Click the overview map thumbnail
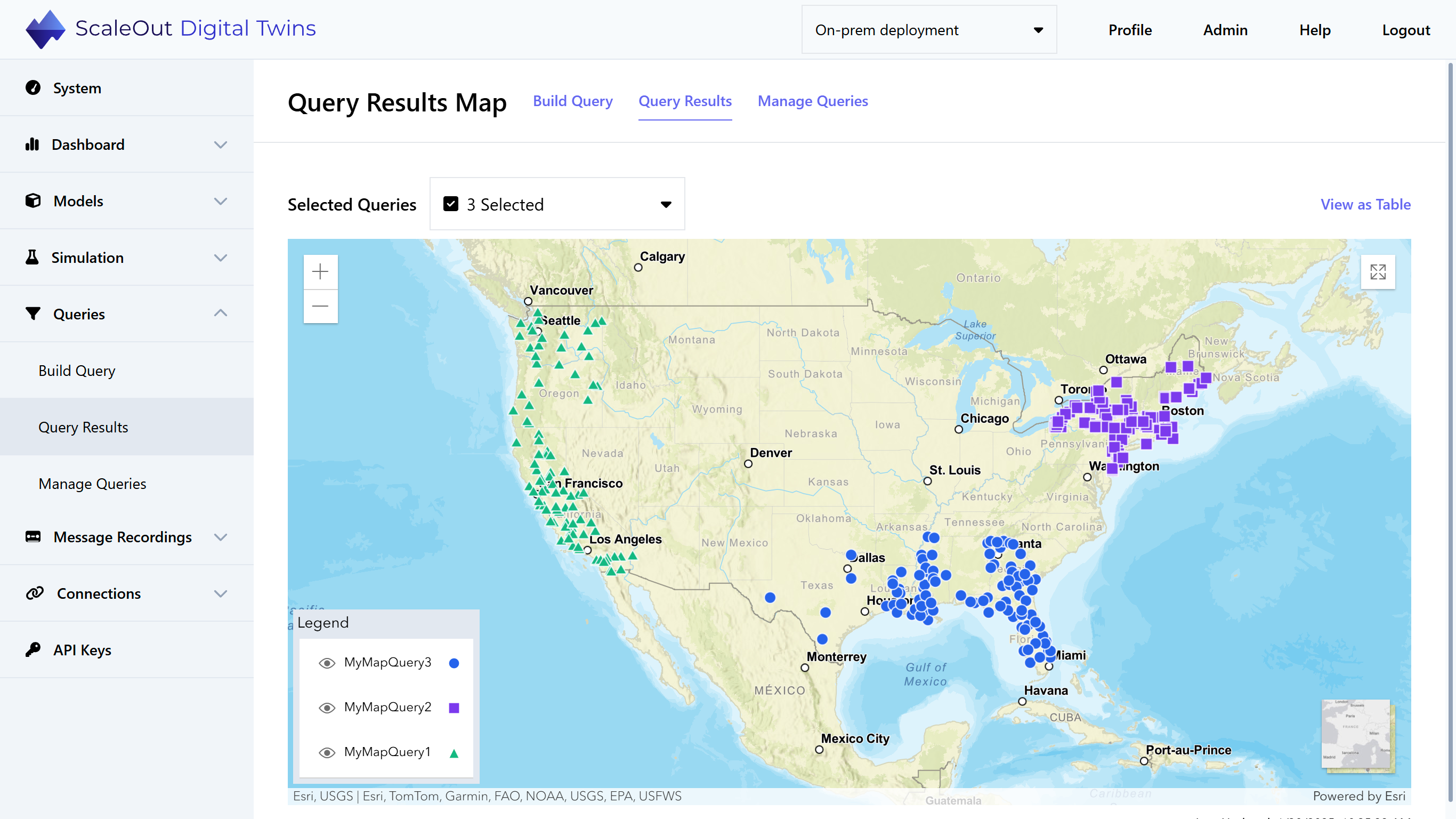The image size is (1456, 819). pyautogui.click(x=1356, y=734)
